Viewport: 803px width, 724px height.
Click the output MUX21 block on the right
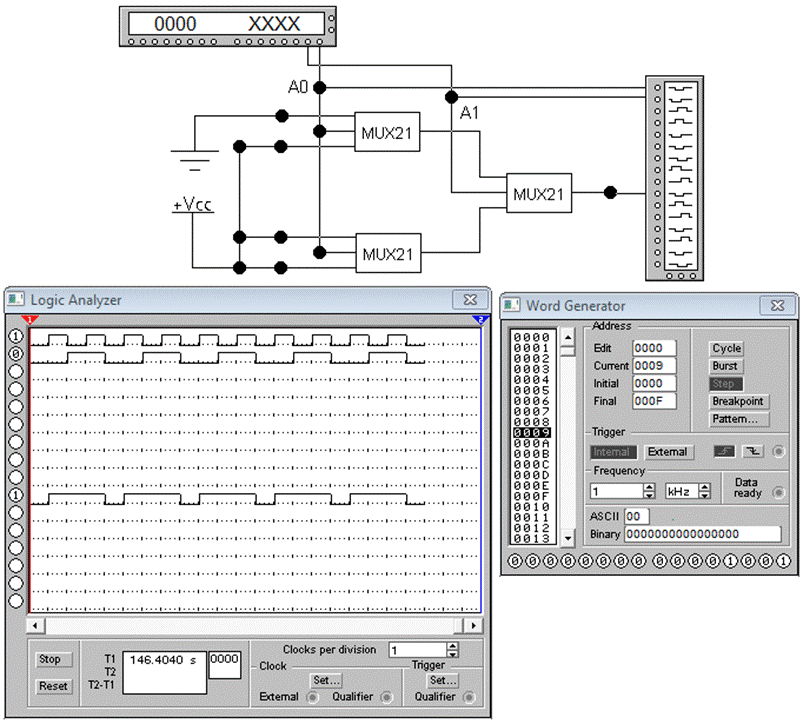(539, 193)
